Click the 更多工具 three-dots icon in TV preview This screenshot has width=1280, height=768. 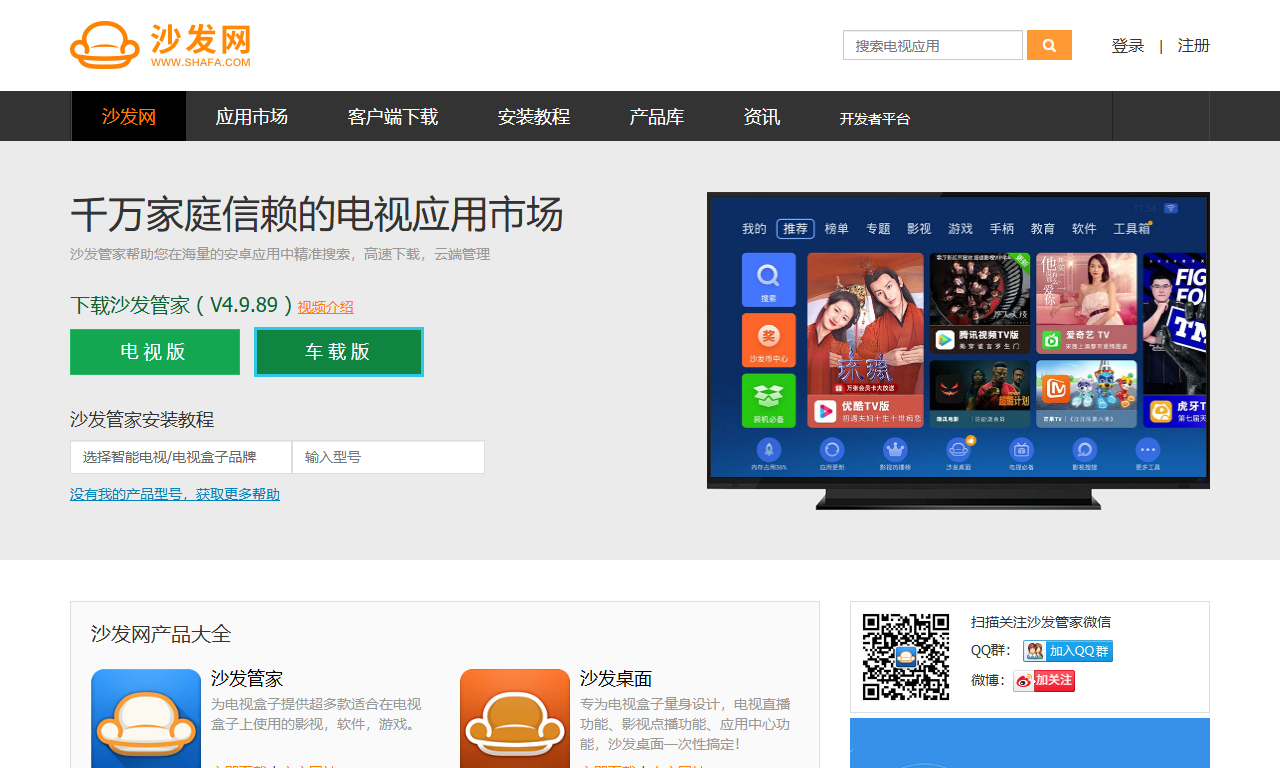[x=1147, y=450]
